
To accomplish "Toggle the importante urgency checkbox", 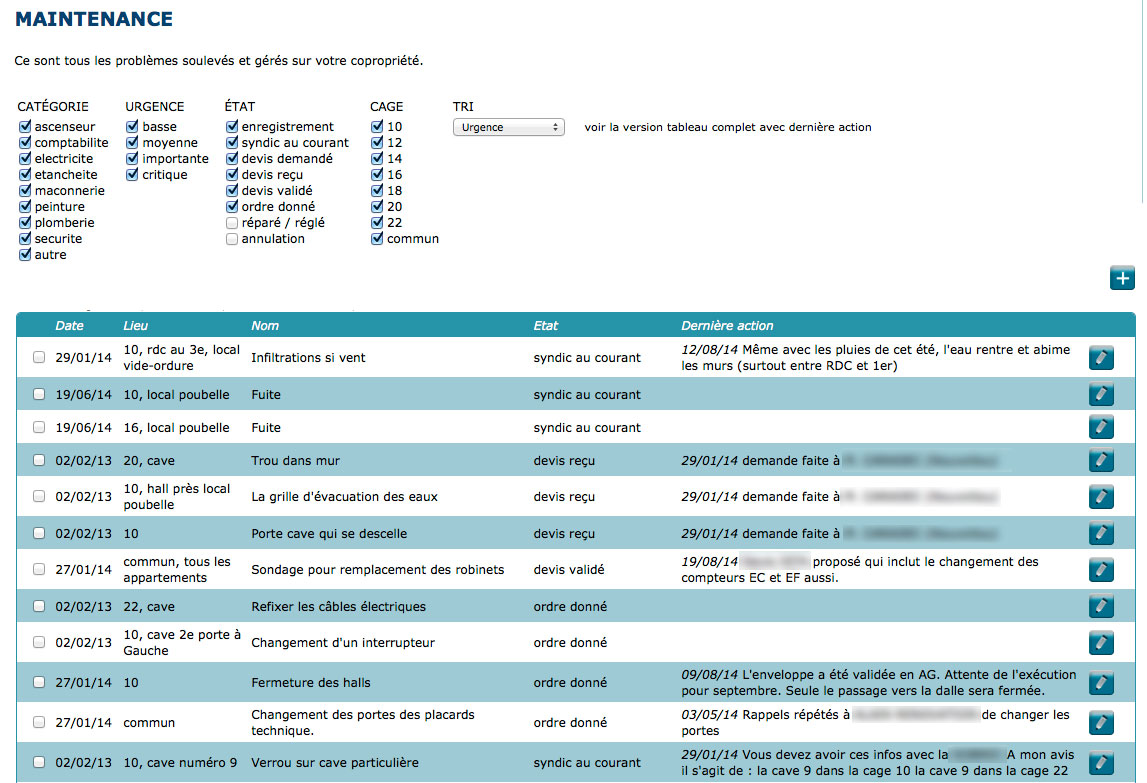I will point(132,158).
